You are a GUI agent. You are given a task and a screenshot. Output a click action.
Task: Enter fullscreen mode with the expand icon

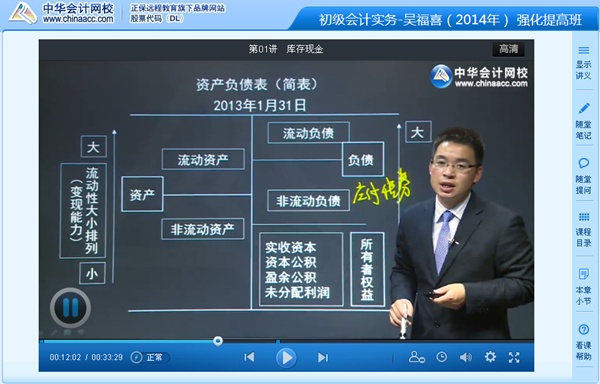514,357
